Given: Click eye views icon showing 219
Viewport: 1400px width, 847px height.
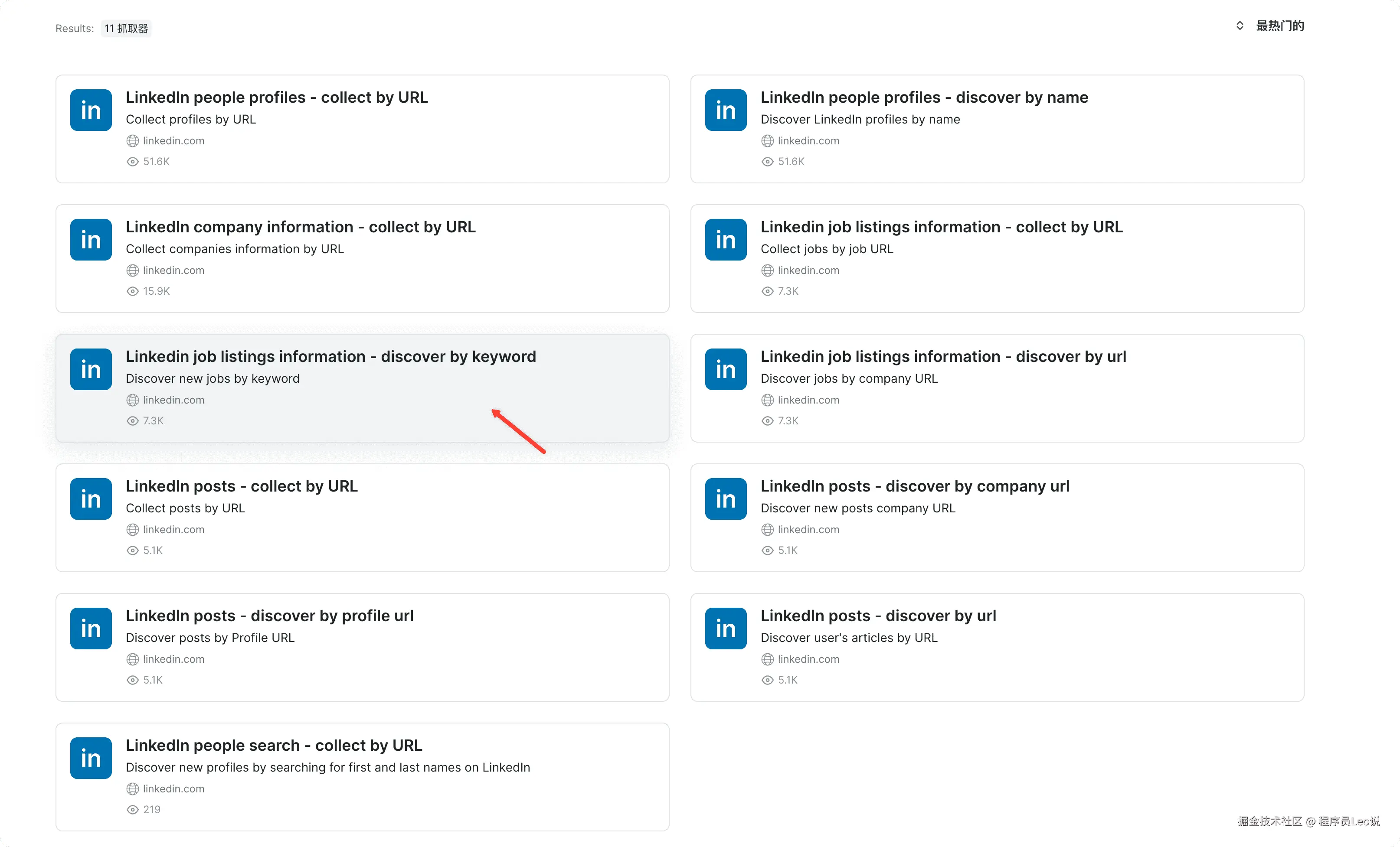Looking at the screenshot, I should [132, 810].
